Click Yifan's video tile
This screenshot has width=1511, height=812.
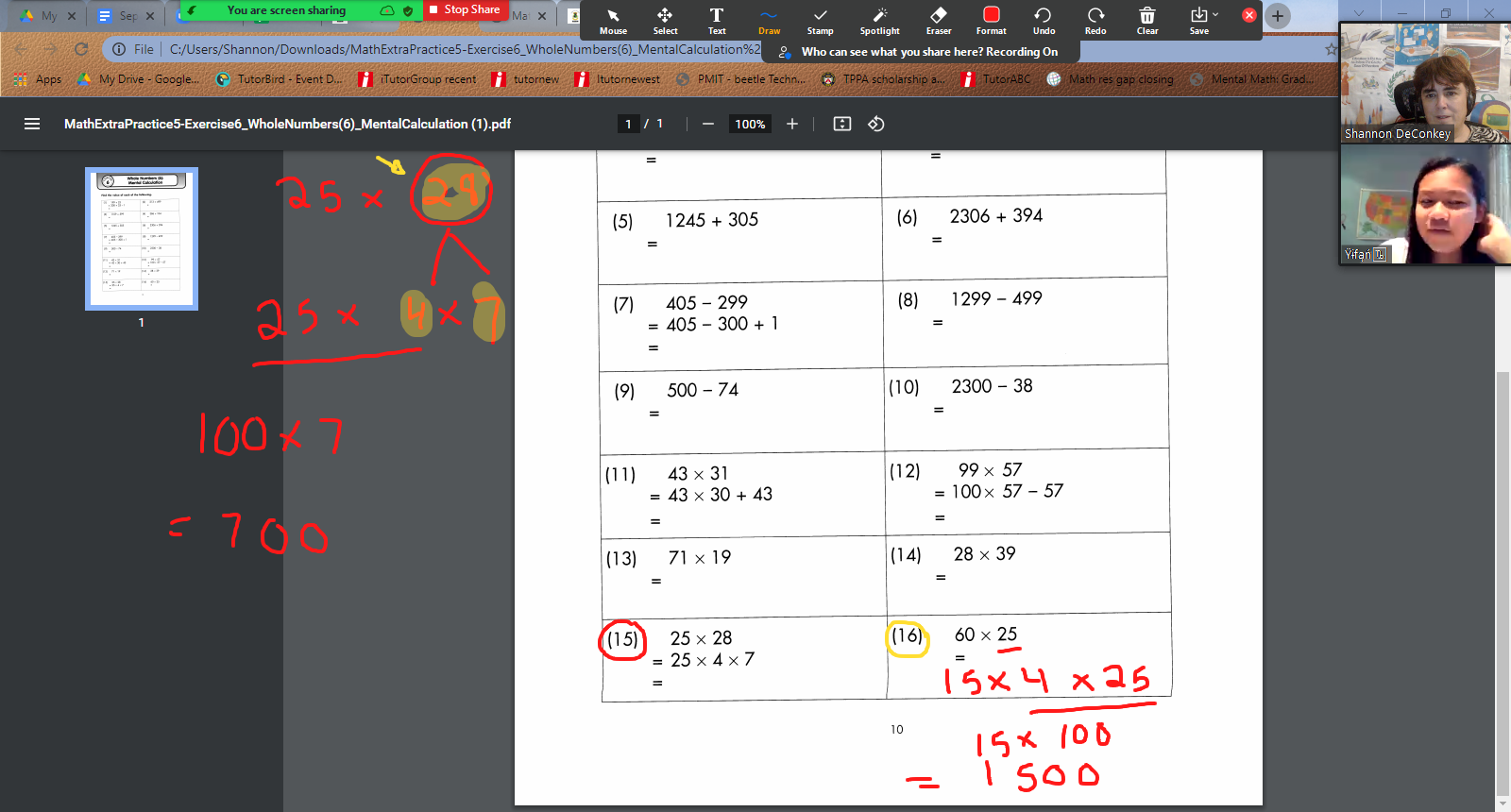point(1424,204)
